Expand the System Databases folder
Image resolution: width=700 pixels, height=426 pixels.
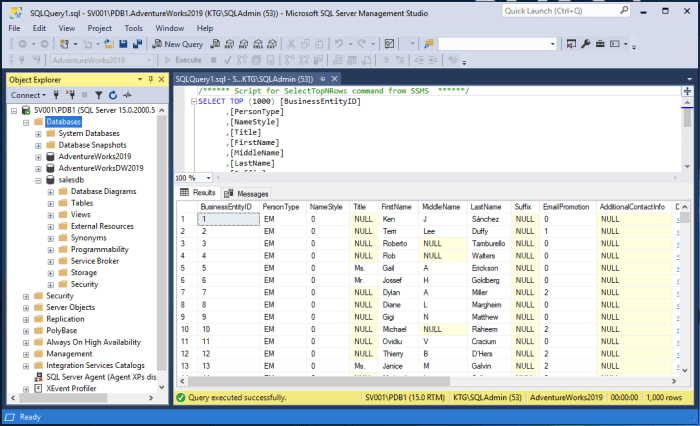tap(38, 133)
